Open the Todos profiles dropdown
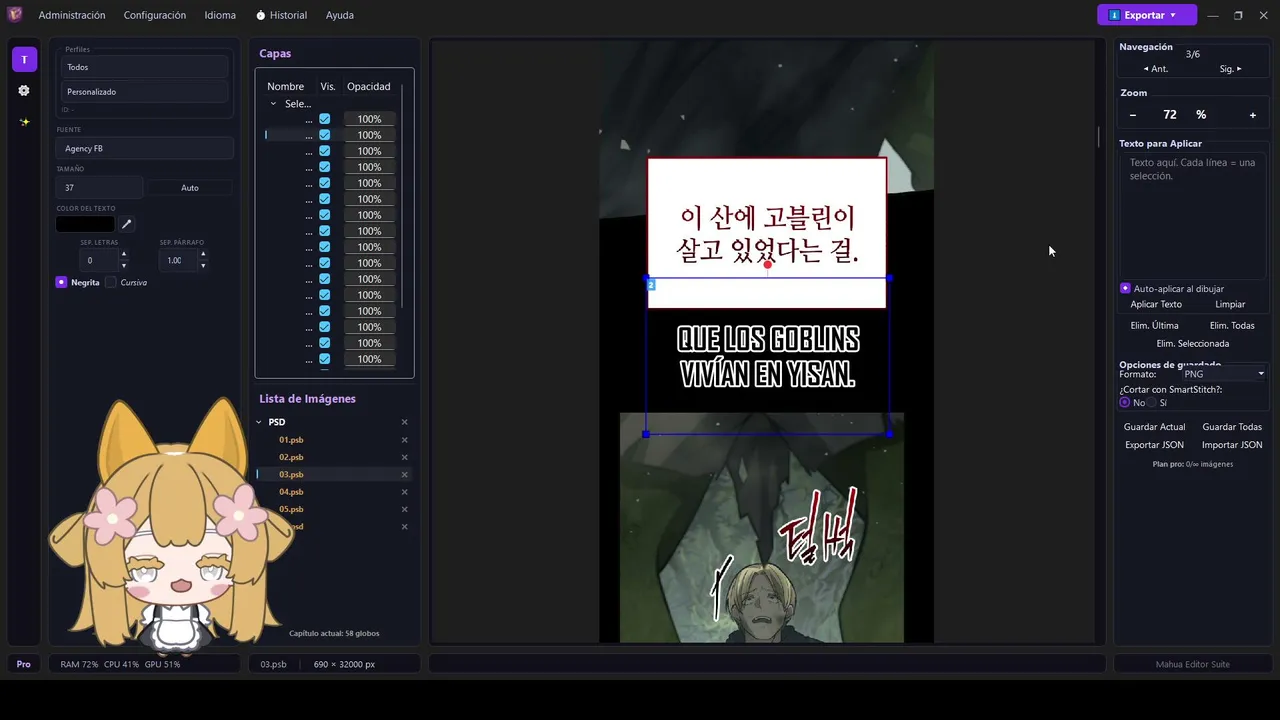 tap(145, 67)
